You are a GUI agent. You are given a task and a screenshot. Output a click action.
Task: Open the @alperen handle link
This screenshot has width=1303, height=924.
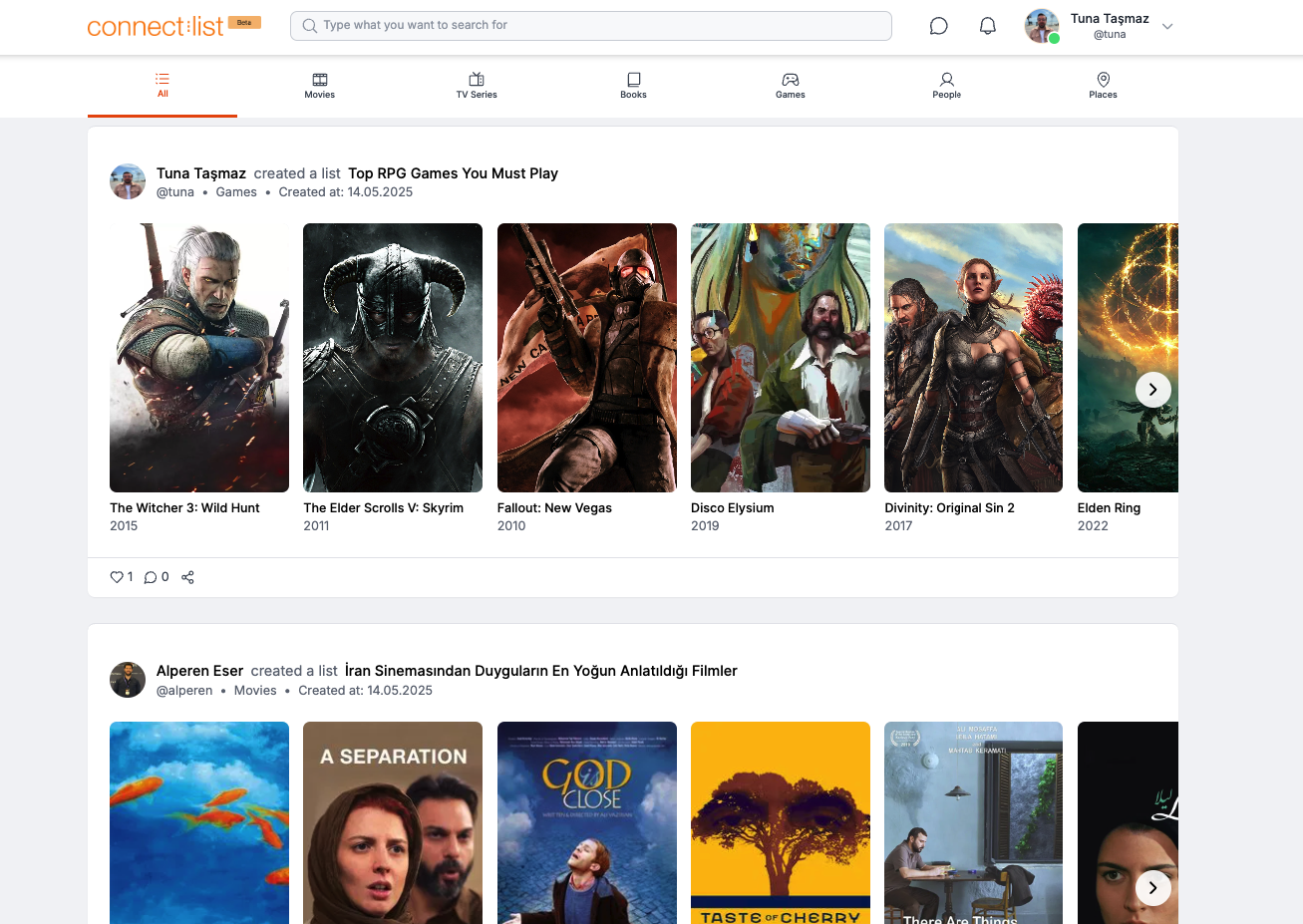(184, 691)
